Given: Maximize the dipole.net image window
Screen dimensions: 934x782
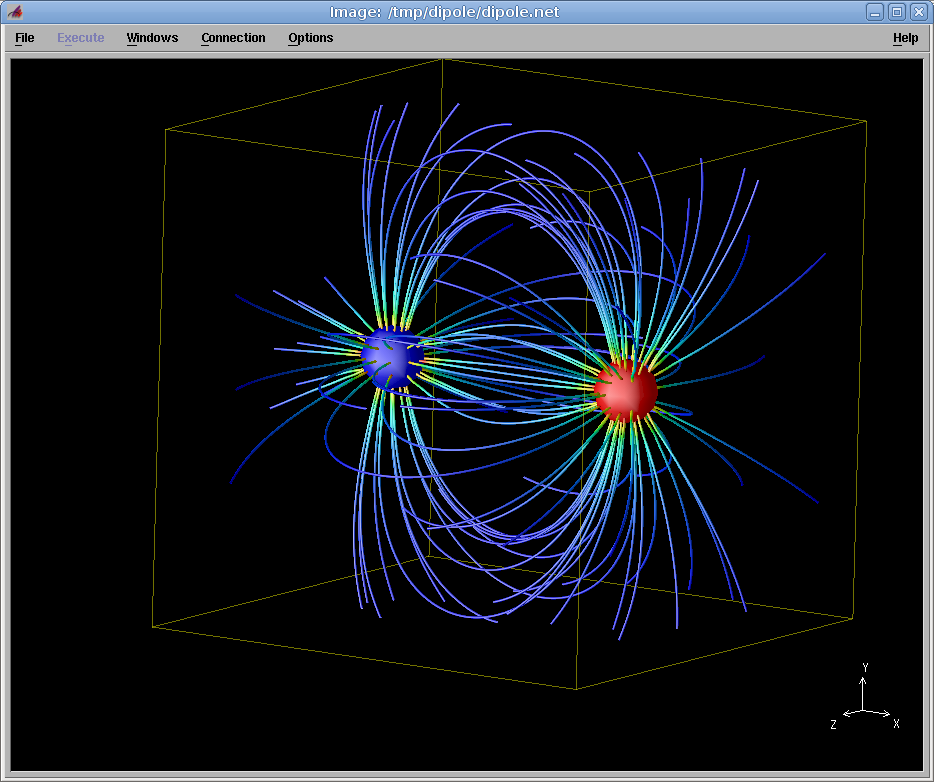Looking at the screenshot, I should 897,12.
